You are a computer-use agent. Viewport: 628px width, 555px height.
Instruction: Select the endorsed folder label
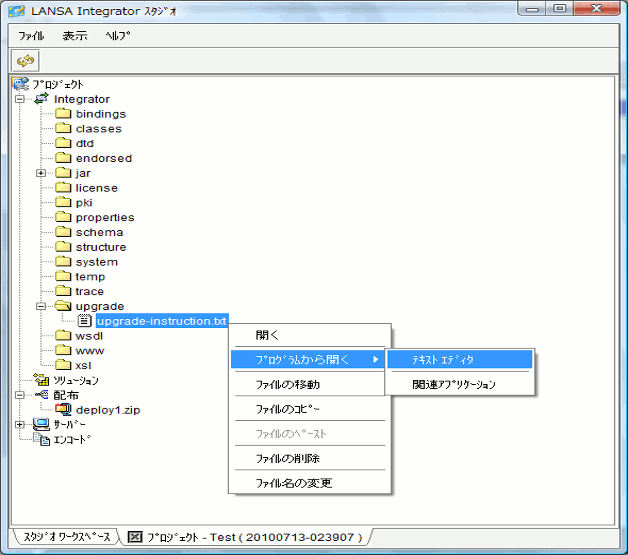(x=104, y=158)
